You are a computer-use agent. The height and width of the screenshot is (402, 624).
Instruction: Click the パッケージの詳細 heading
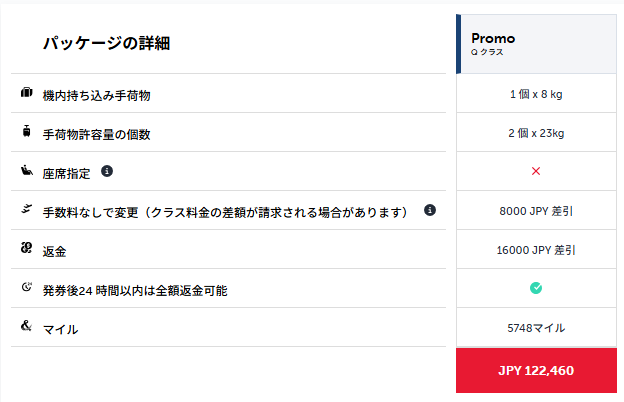[x=107, y=43]
